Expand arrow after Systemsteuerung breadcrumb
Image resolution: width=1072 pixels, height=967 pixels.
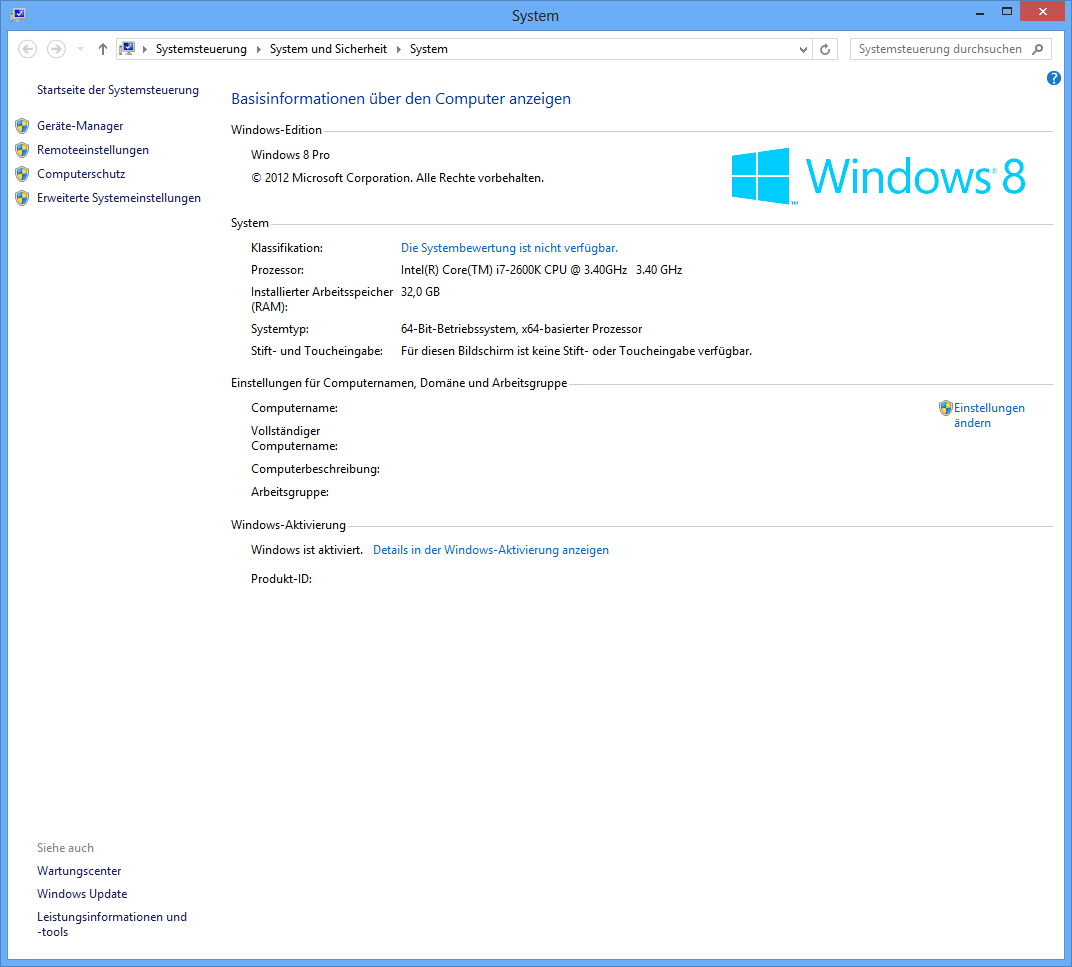(x=258, y=49)
